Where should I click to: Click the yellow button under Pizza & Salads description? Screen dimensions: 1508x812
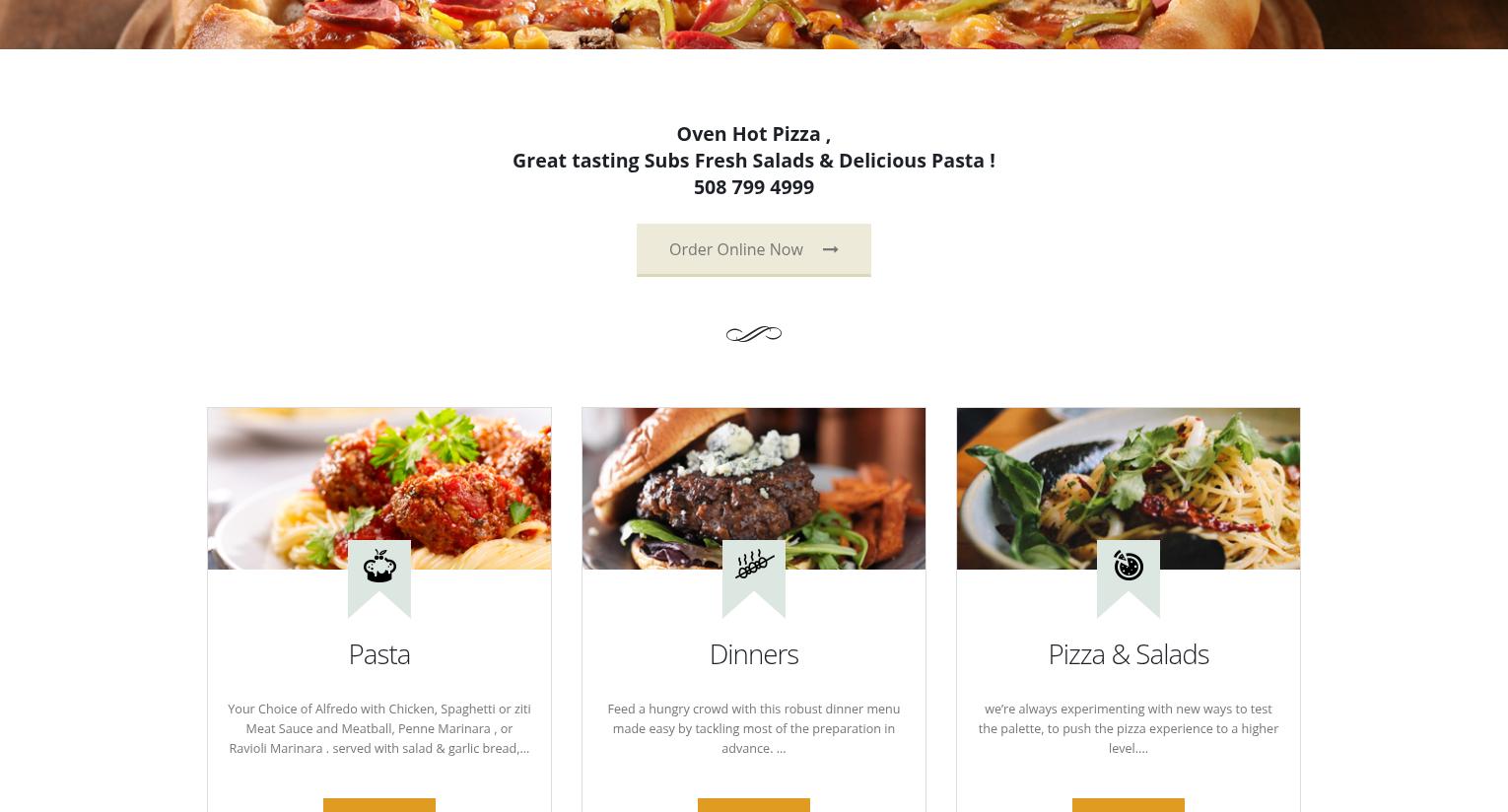pos(1129,805)
